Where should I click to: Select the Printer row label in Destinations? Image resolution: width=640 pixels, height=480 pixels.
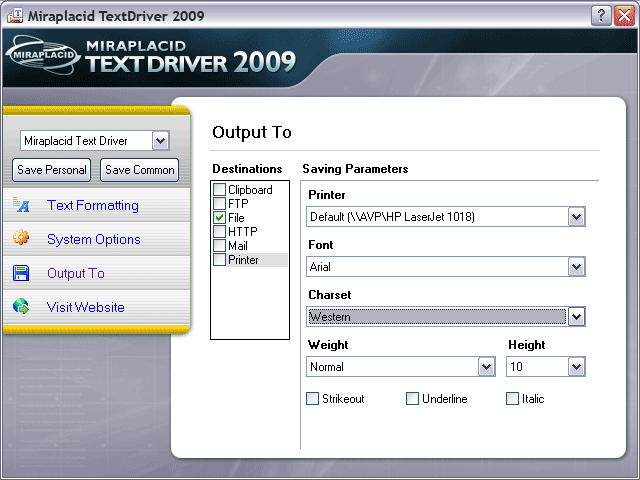point(243,260)
